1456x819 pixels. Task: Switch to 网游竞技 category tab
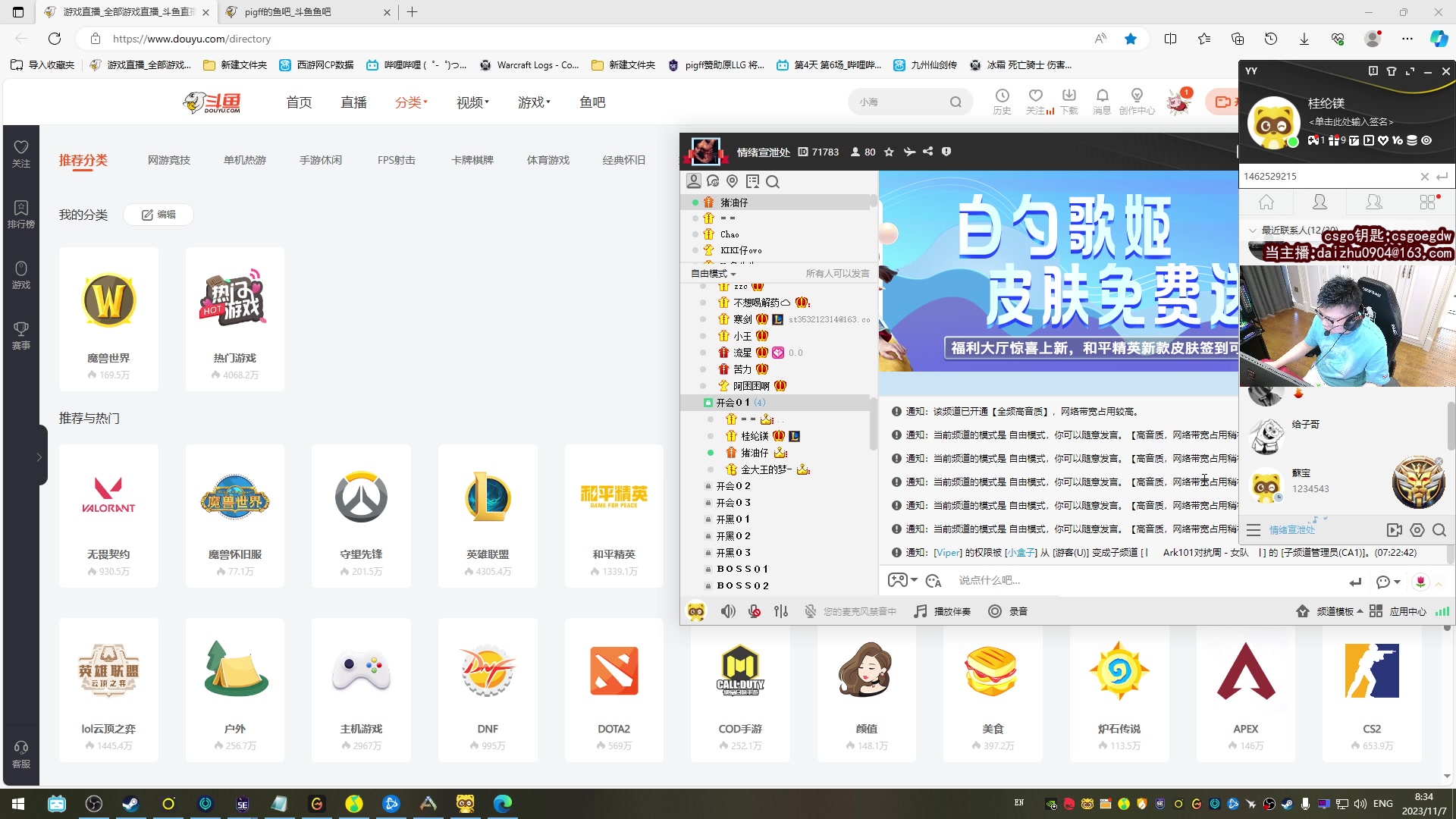click(x=169, y=160)
